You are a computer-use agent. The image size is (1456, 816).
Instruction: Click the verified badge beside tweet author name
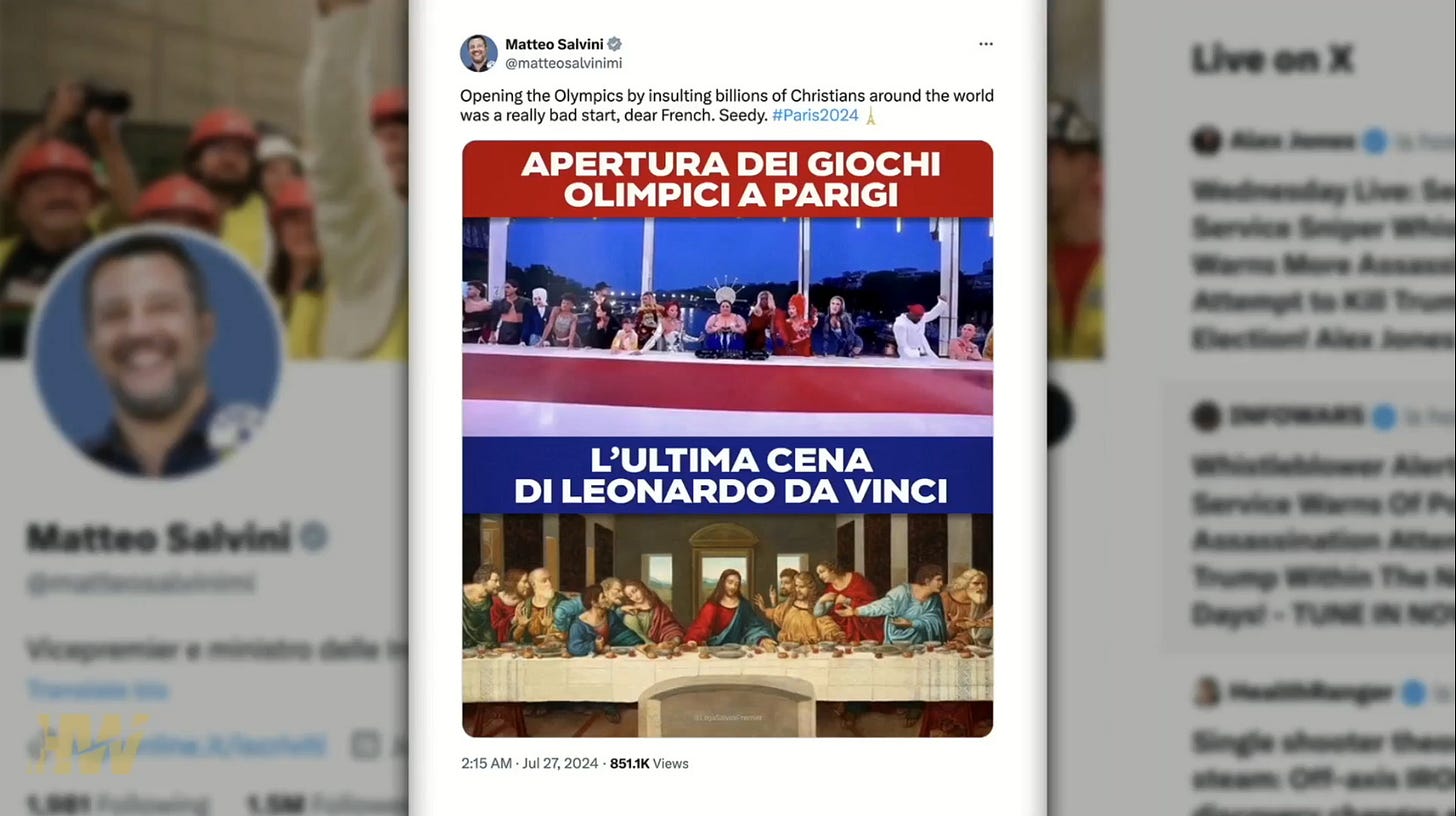point(615,44)
